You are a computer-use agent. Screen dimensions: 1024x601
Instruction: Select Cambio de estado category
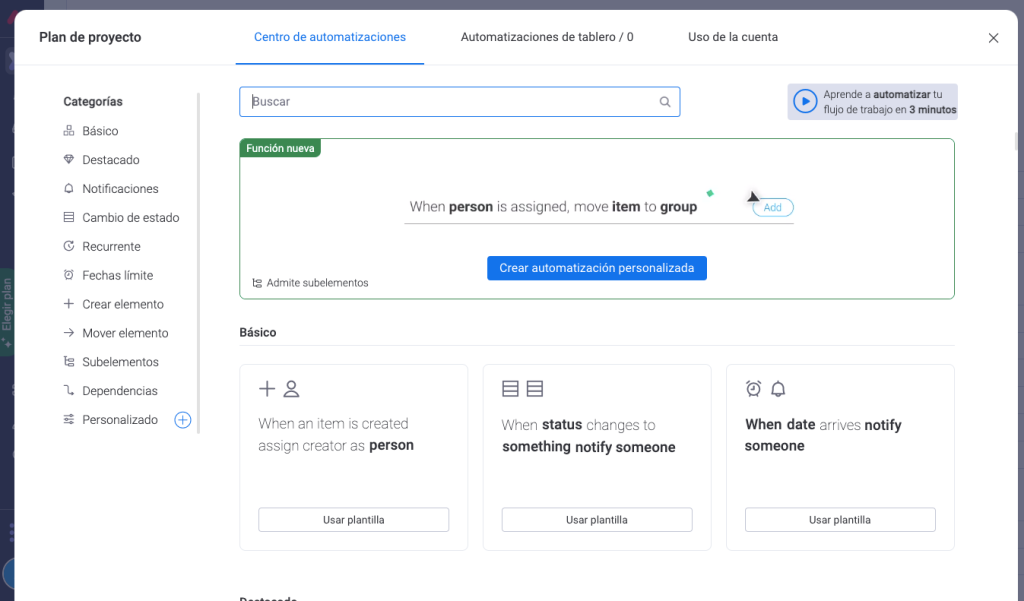(x=130, y=218)
